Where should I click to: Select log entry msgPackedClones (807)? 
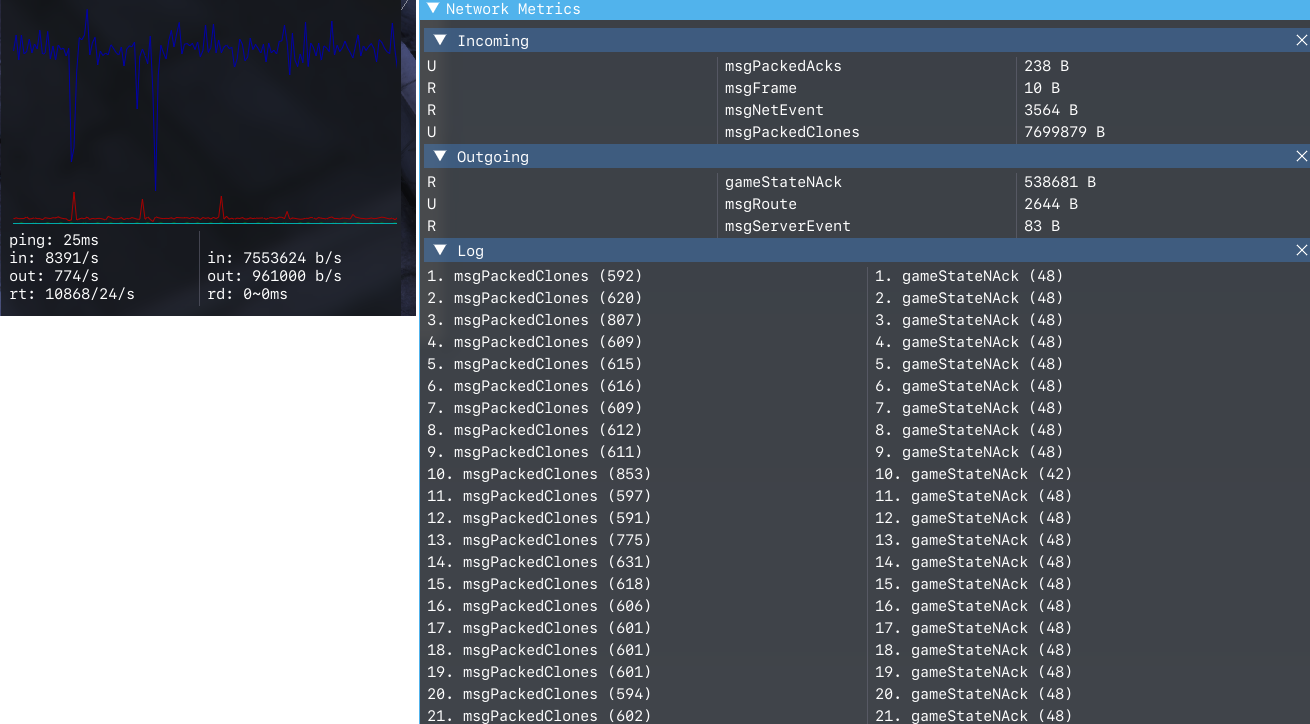pos(535,320)
